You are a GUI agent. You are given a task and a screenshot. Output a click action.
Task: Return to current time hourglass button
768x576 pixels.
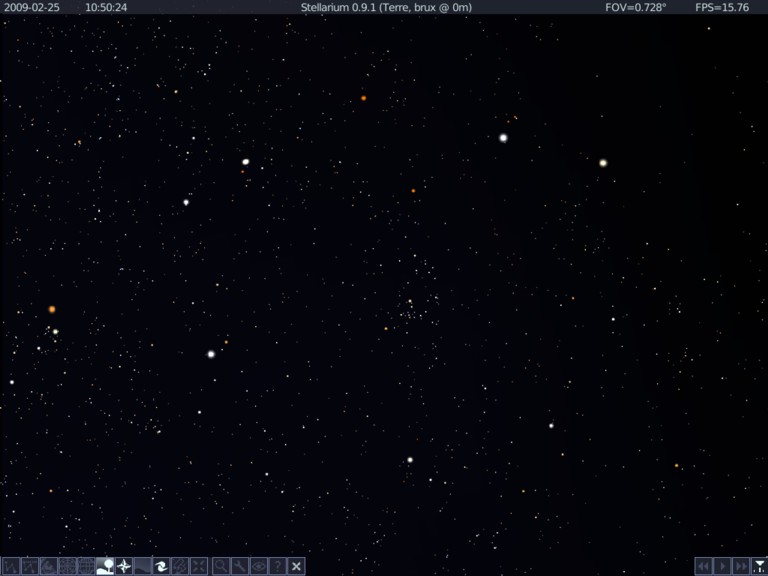point(759,567)
